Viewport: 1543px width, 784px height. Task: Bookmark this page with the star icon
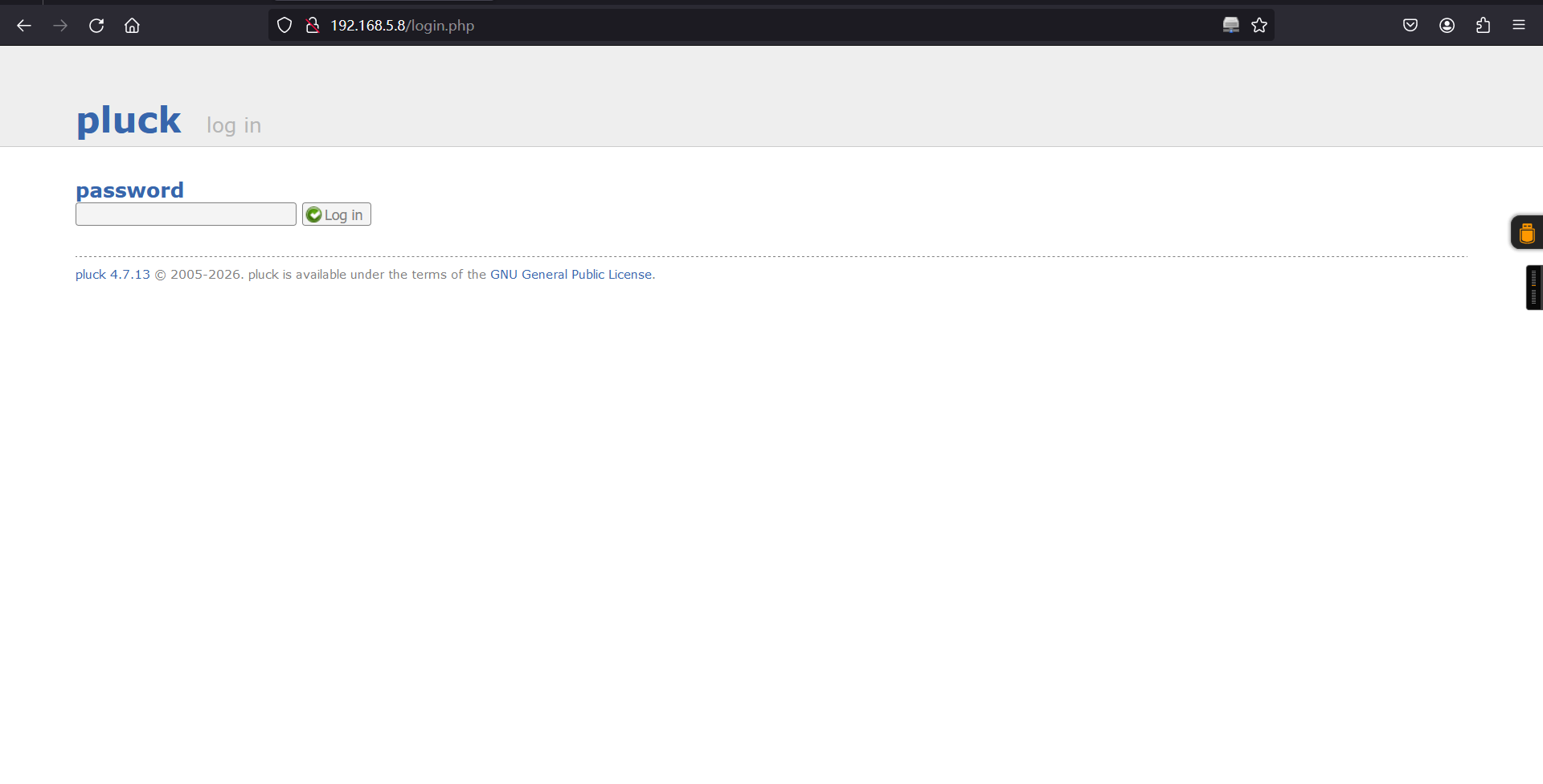1259,26
